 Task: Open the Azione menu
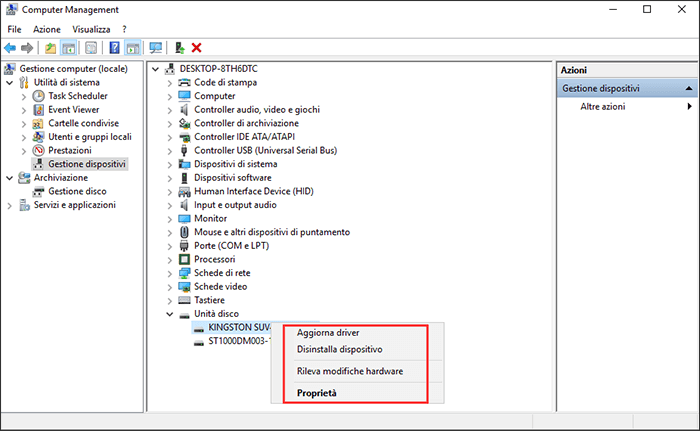(47, 29)
